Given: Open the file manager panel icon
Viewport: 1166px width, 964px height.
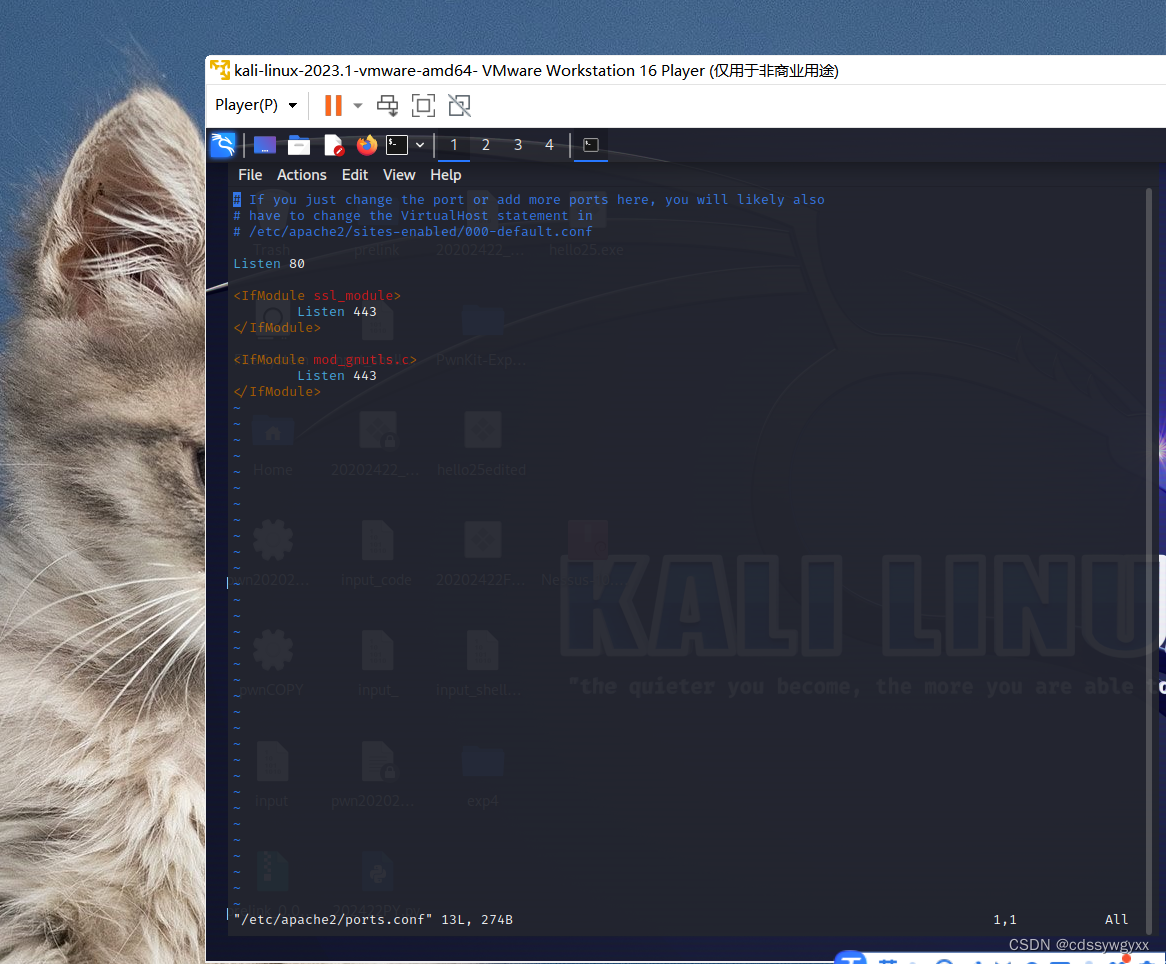Looking at the screenshot, I should tap(299, 144).
